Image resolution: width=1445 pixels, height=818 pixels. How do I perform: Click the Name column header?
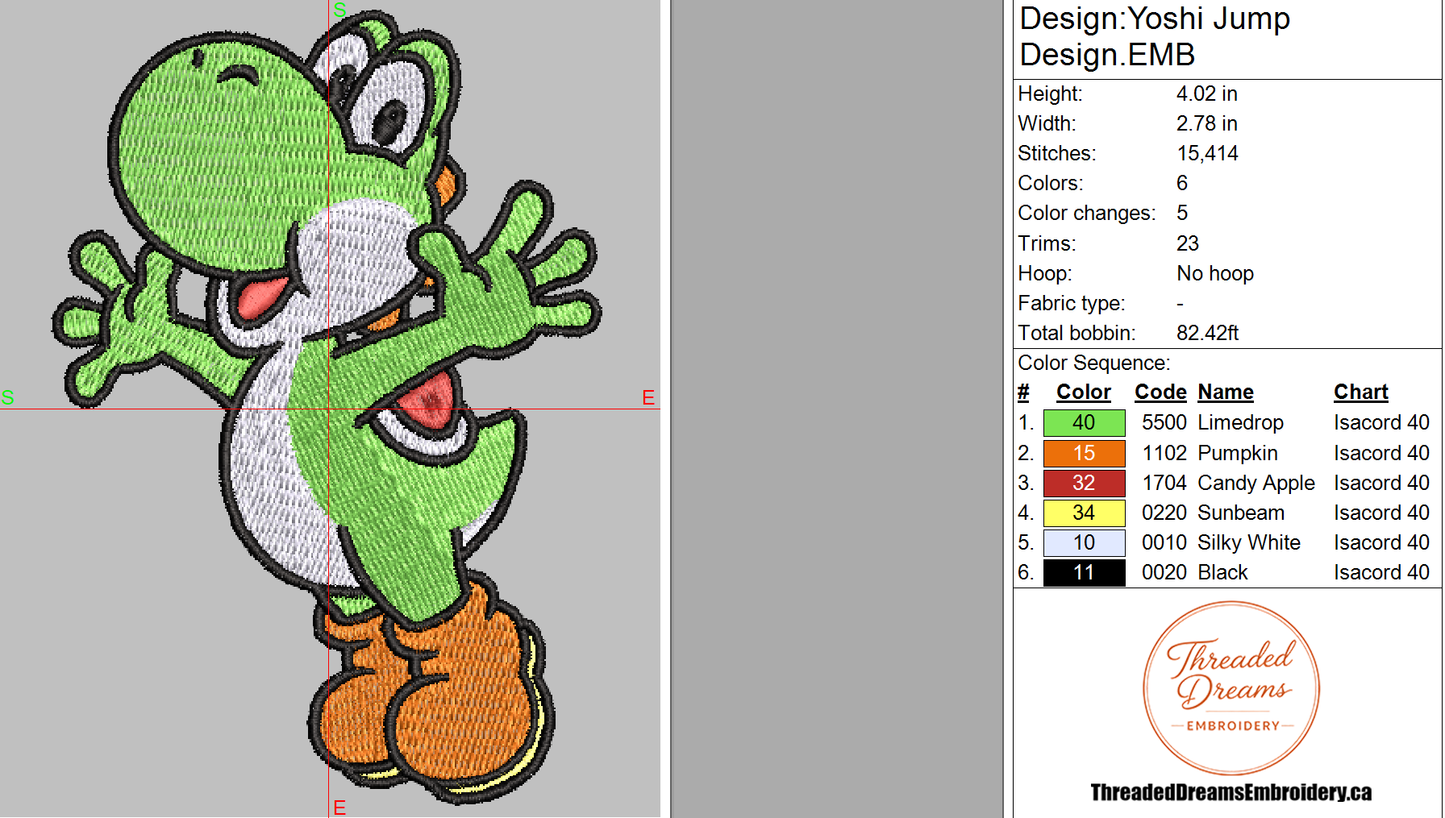pos(1225,393)
